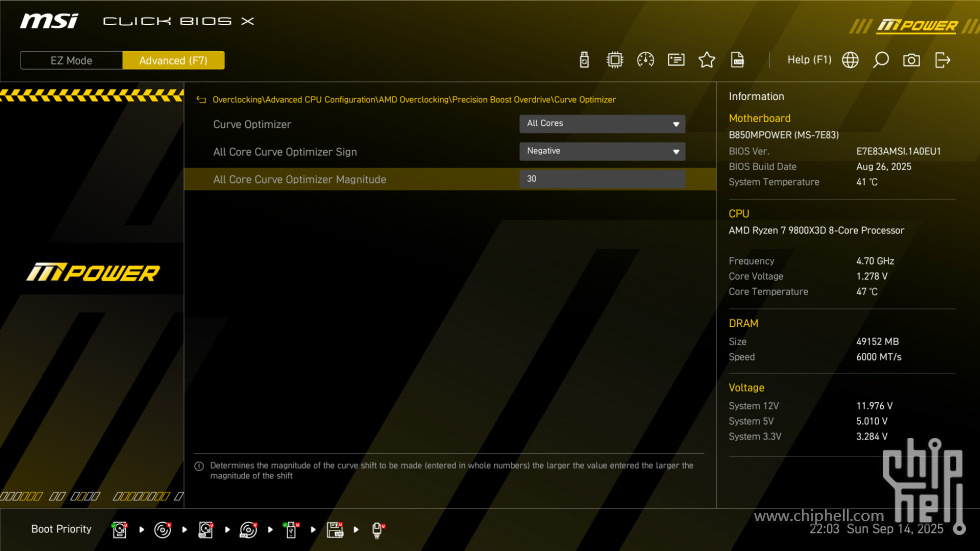
Task: Select the All Core Curve Optimizer Magnitude row
Action: pos(450,179)
